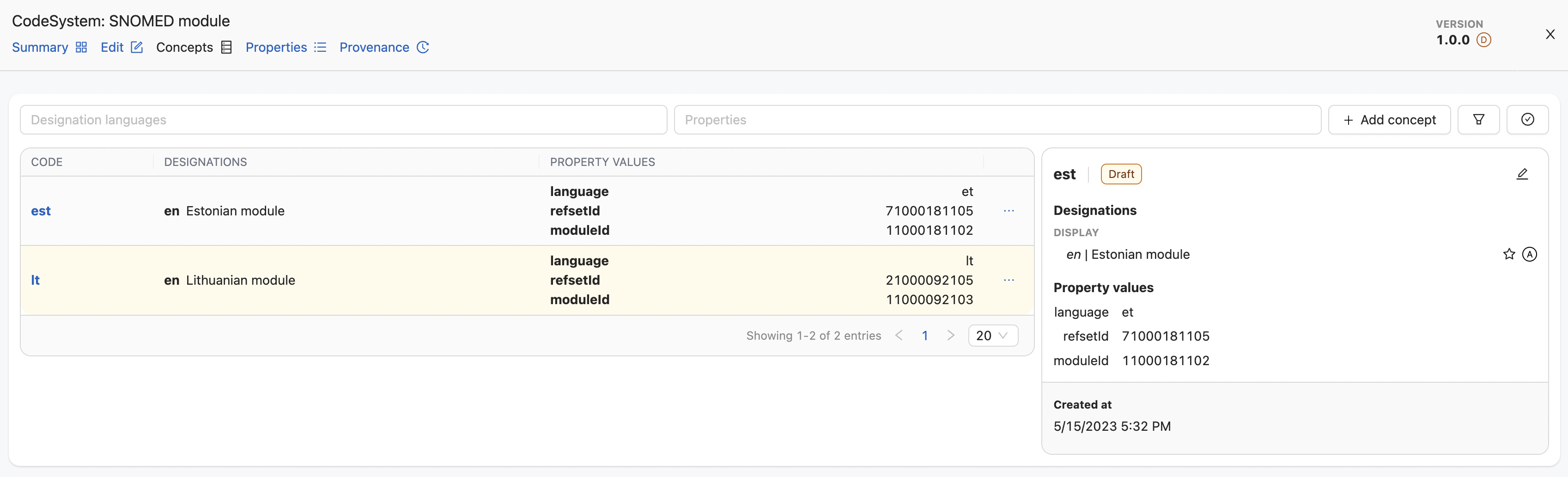The height and width of the screenshot is (477, 1568).
Task: Open the more-actions menu for Lithuanian module row
Action: pos(1009,280)
